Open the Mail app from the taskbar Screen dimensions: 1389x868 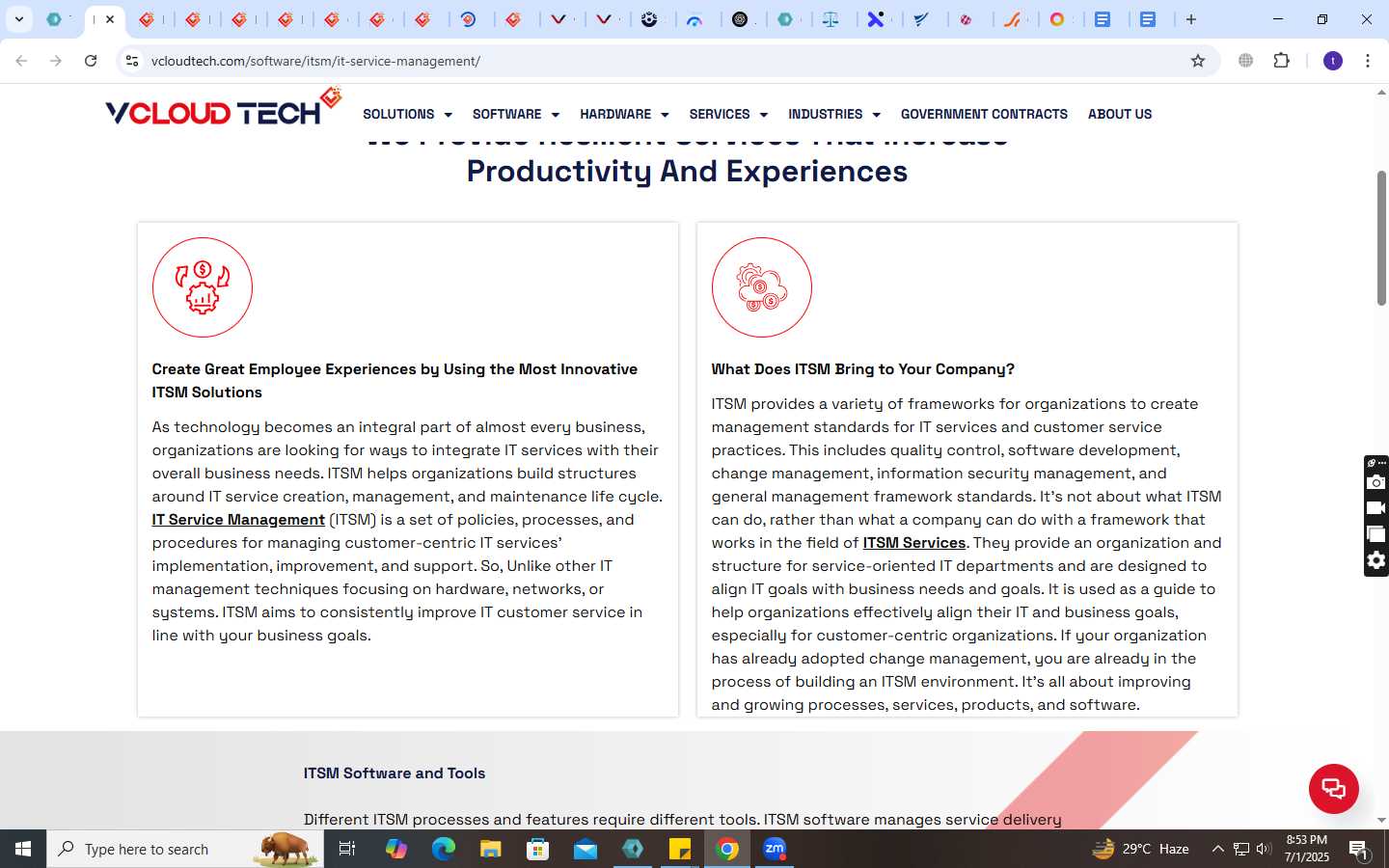[x=586, y=849]
